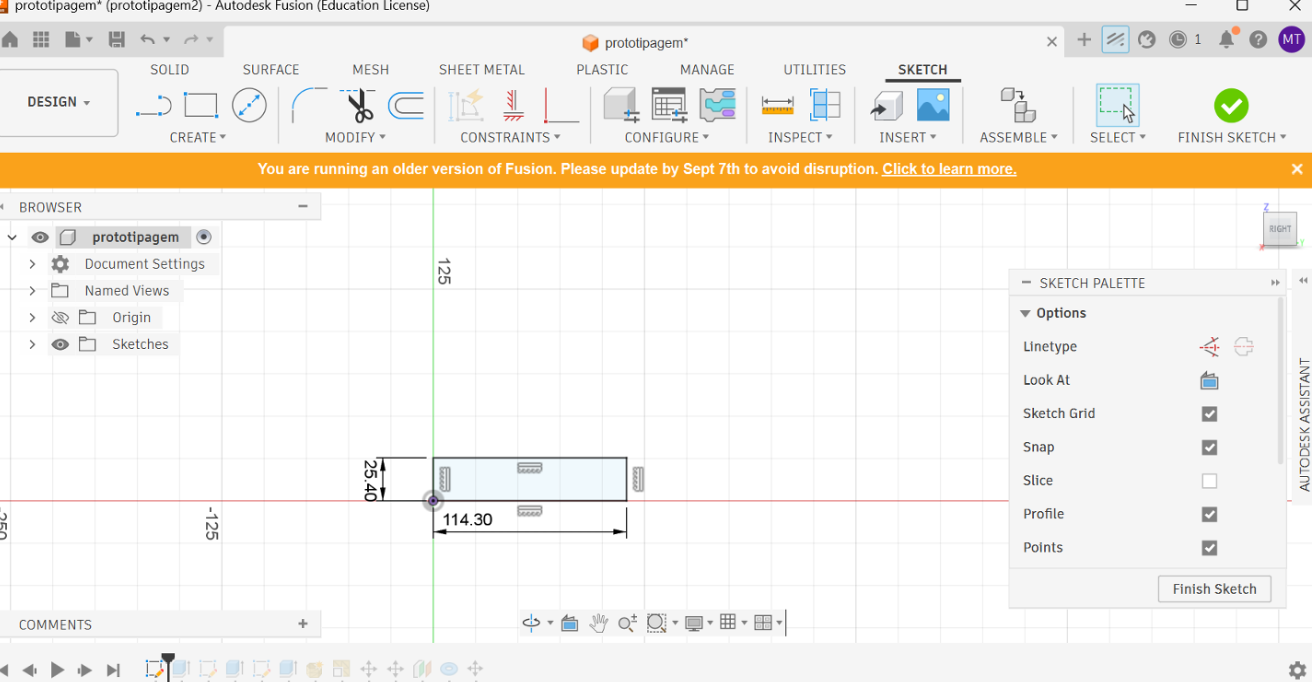Toggle the Profile checkbox
1312x682 pixels.
1209,514
